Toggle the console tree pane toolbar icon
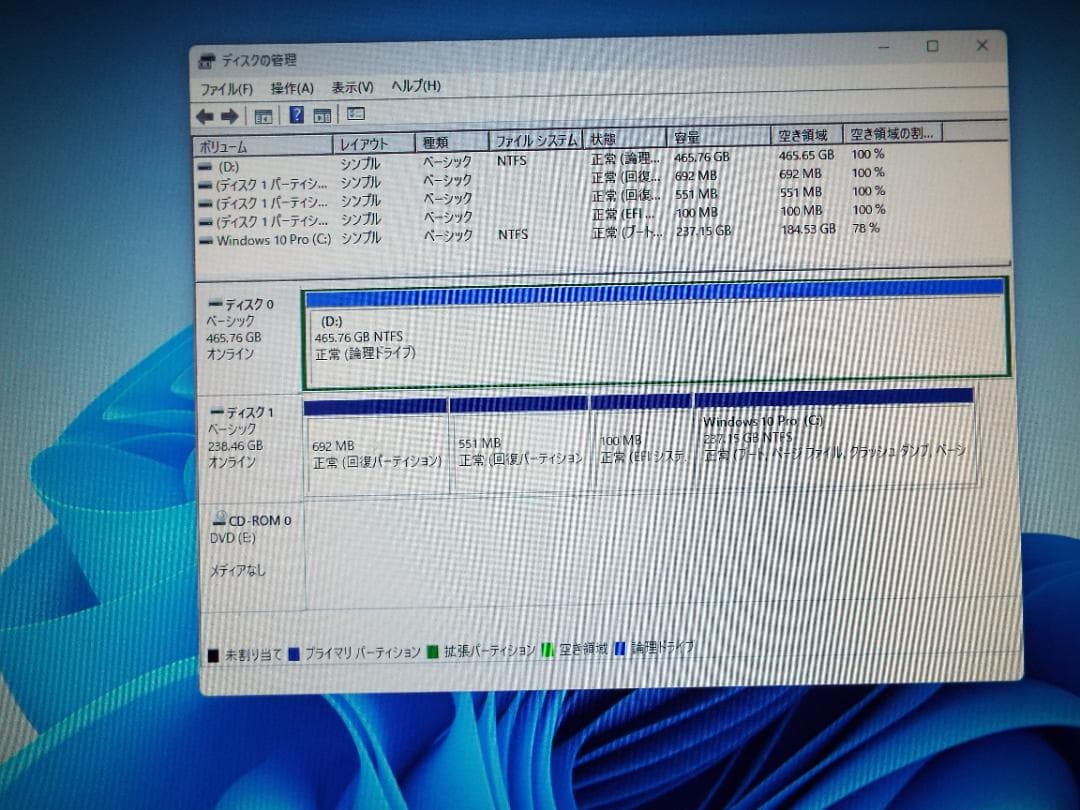Screen dimensions: 1080x810 pyautogui.click(x=264, y=115)
